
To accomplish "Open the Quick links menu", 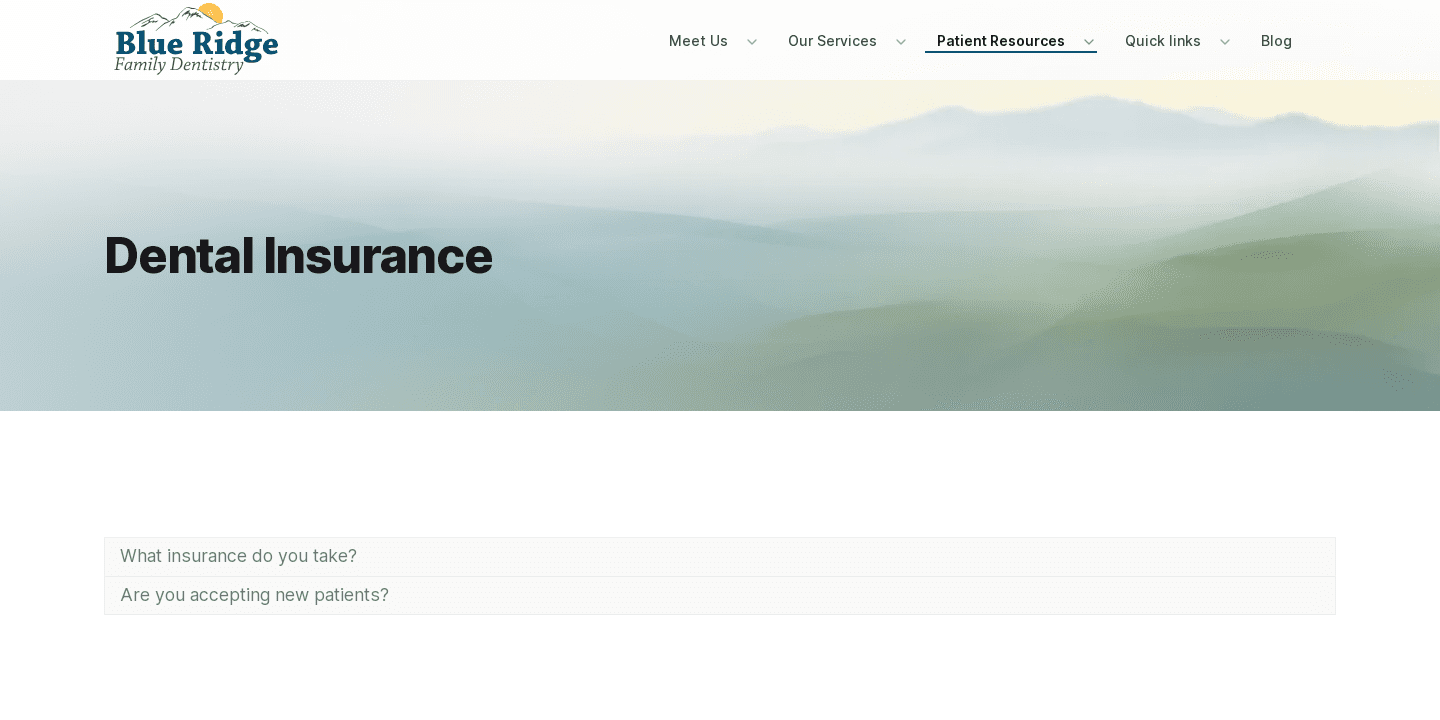I will pos(1163,41).
